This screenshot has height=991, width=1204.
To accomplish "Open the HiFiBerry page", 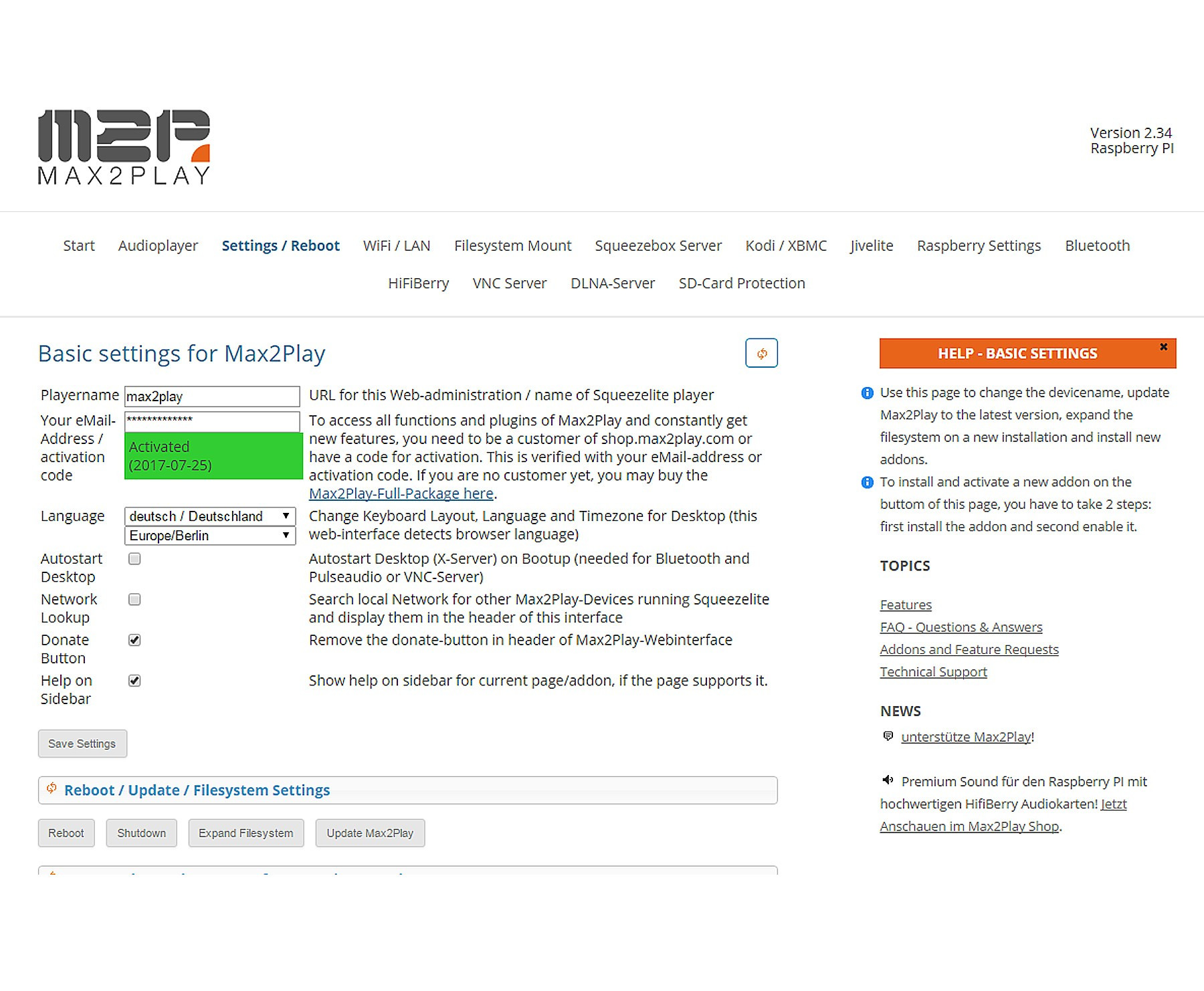I will (418, 283).
